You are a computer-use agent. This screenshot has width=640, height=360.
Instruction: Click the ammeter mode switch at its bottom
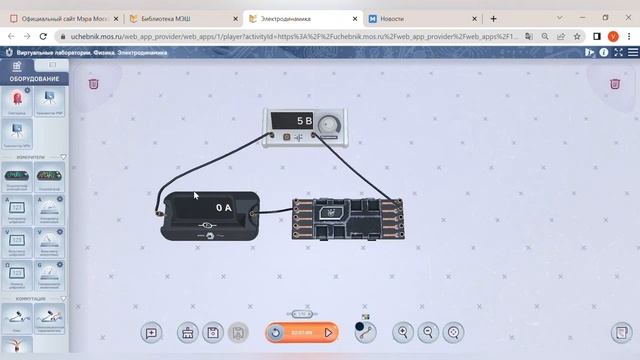(x=210, y=236)
